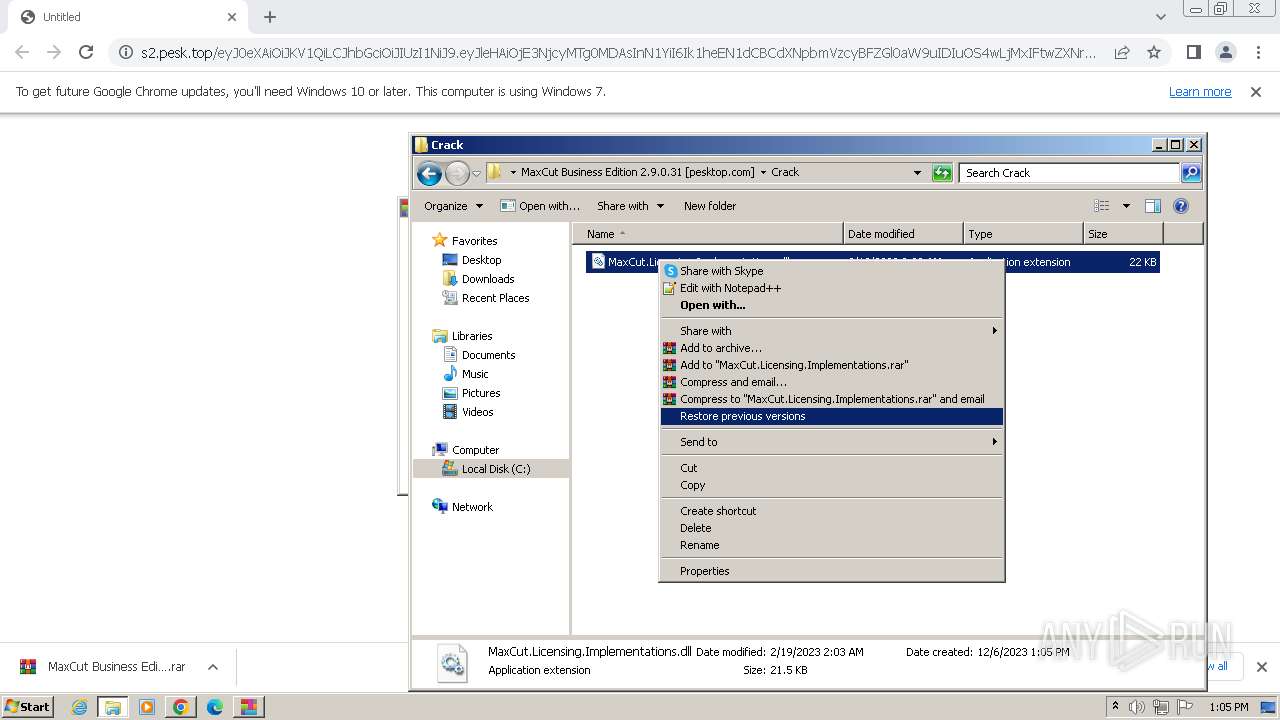The image size is (1280, 720).
Task: Select Open with... in context menu
Action: (832, 305)
